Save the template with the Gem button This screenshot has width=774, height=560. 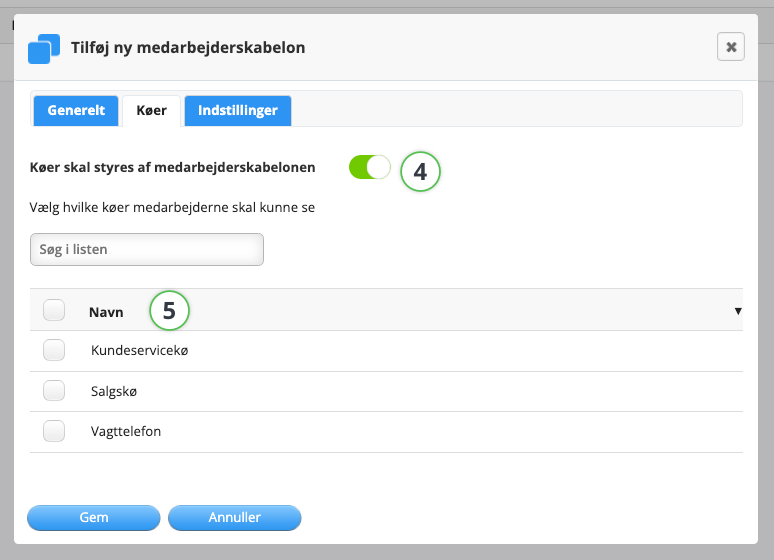(x=94, y=518)
